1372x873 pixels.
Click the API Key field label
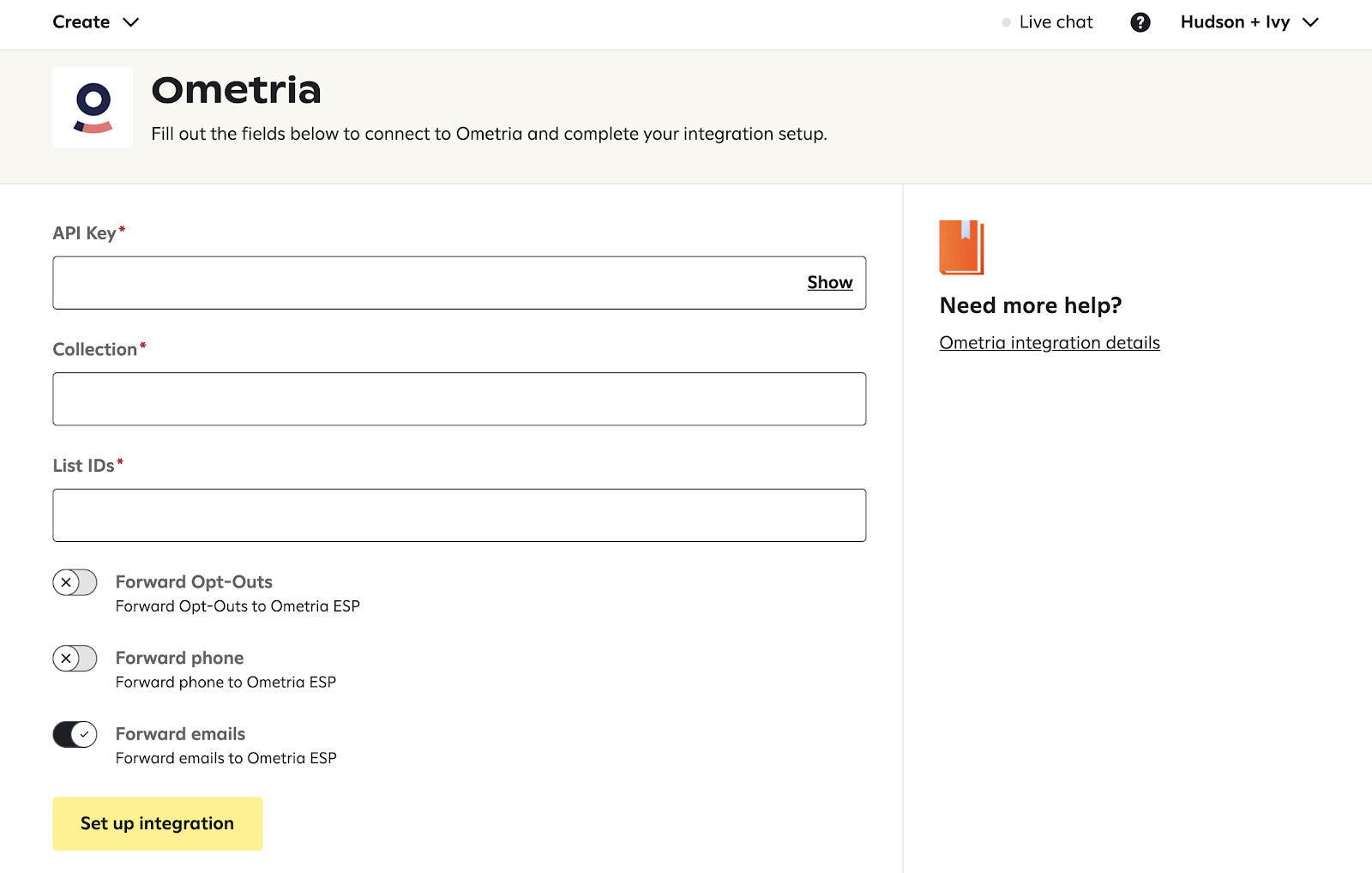(89, 233)
